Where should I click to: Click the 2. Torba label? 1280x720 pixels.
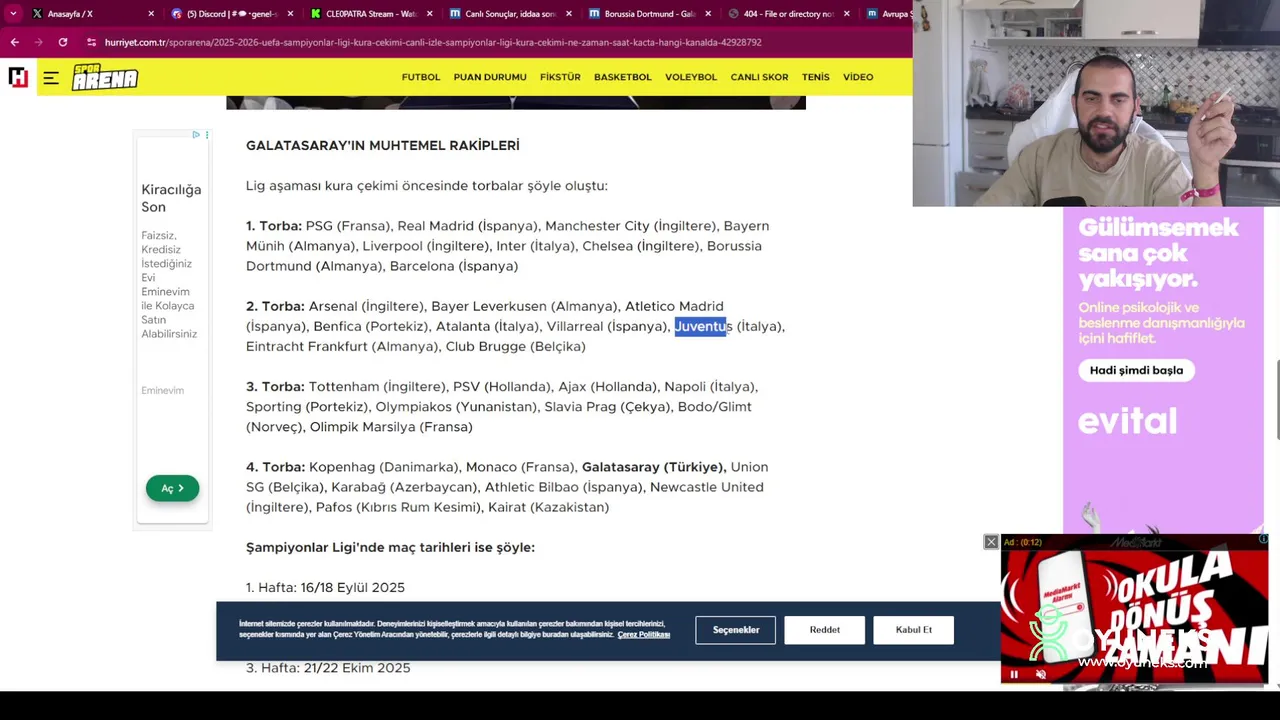tap(275, 306)
